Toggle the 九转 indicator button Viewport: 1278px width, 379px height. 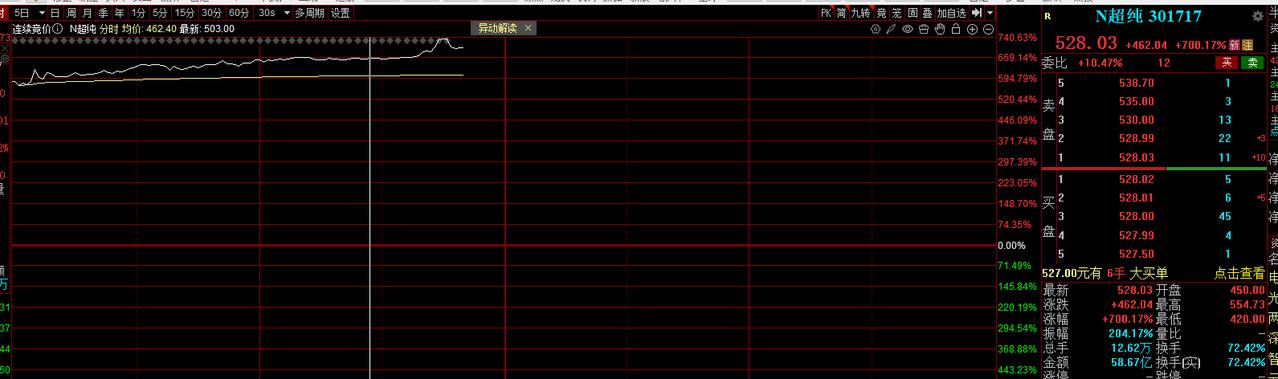861,13
